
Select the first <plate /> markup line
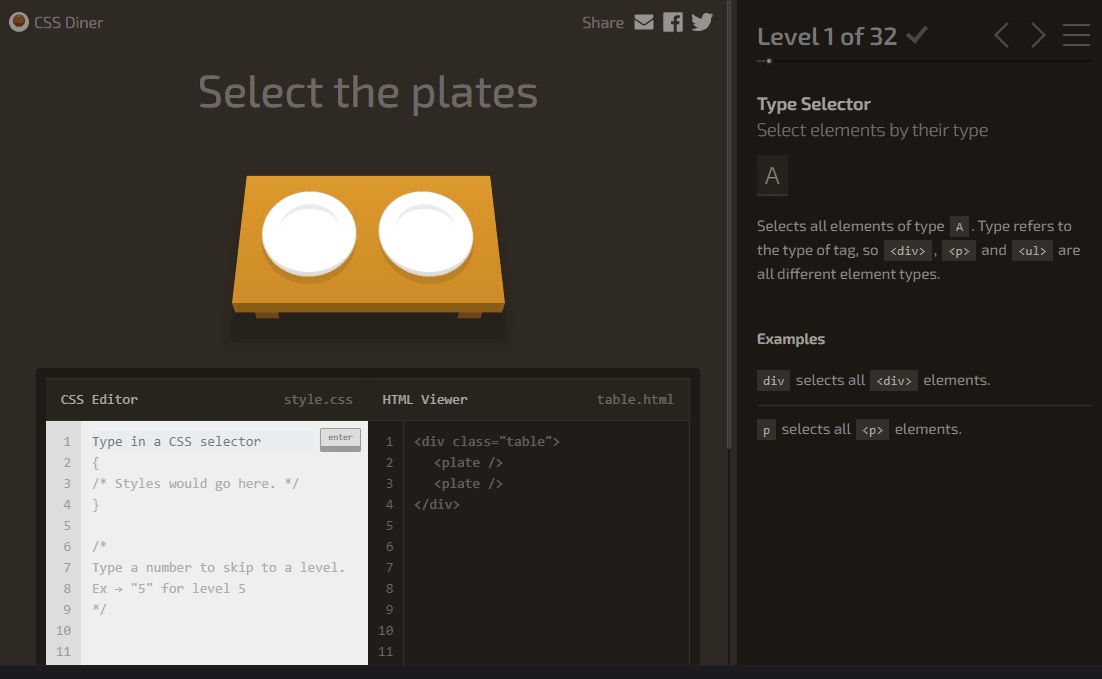[468, 462]
